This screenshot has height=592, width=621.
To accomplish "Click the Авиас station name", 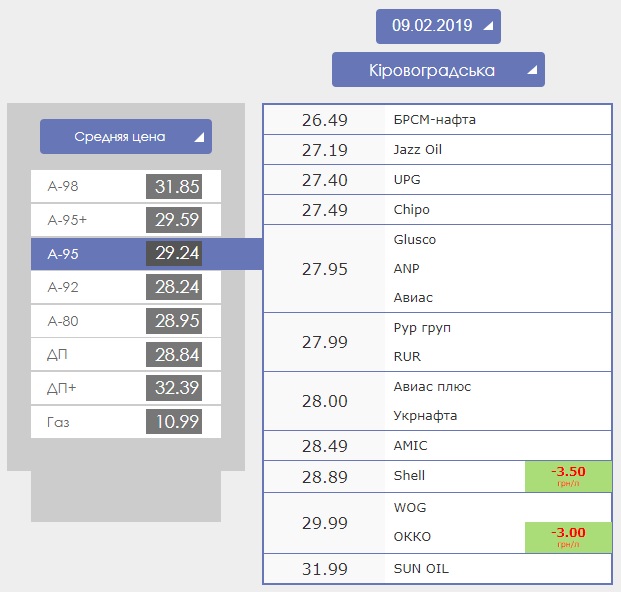I will [413, 298].
